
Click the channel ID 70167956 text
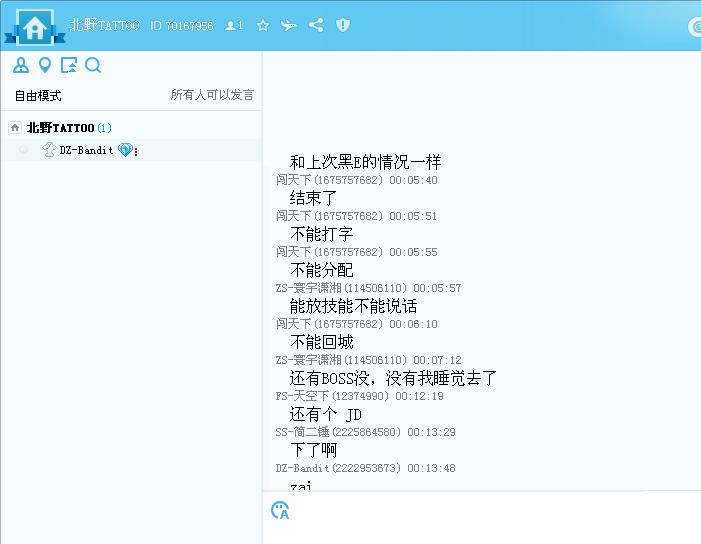pyautogui.click(x=182, y=25)
